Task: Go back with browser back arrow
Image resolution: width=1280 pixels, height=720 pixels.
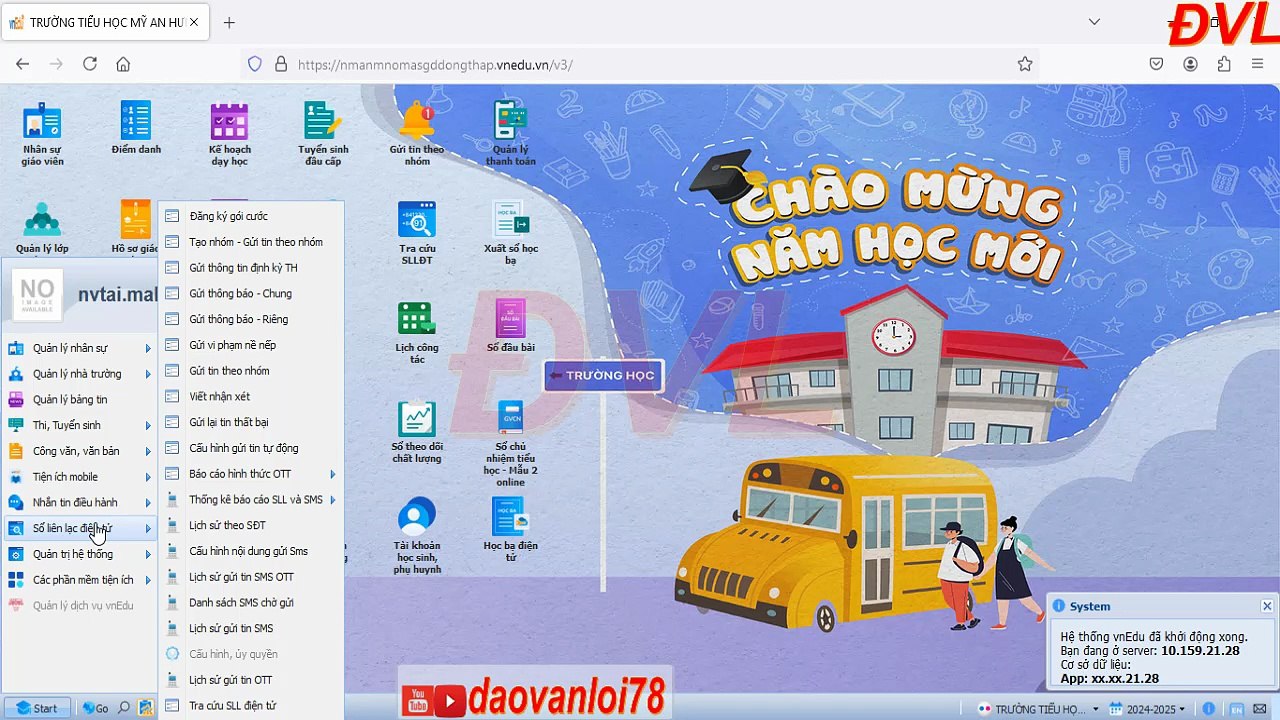Action: click(23, 64)
